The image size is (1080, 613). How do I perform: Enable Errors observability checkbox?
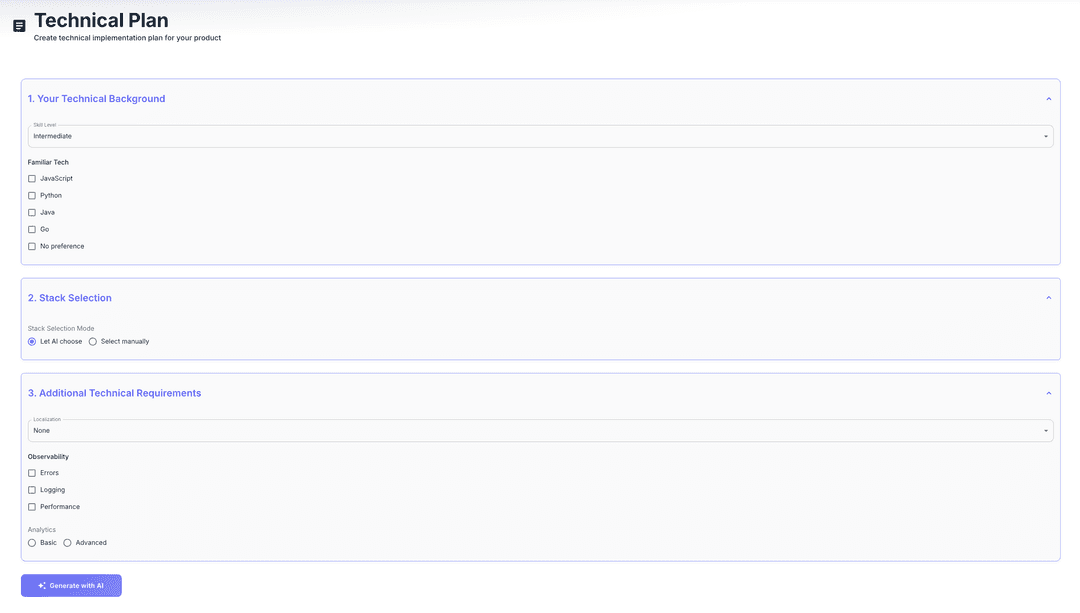click(x=32, y=473)
